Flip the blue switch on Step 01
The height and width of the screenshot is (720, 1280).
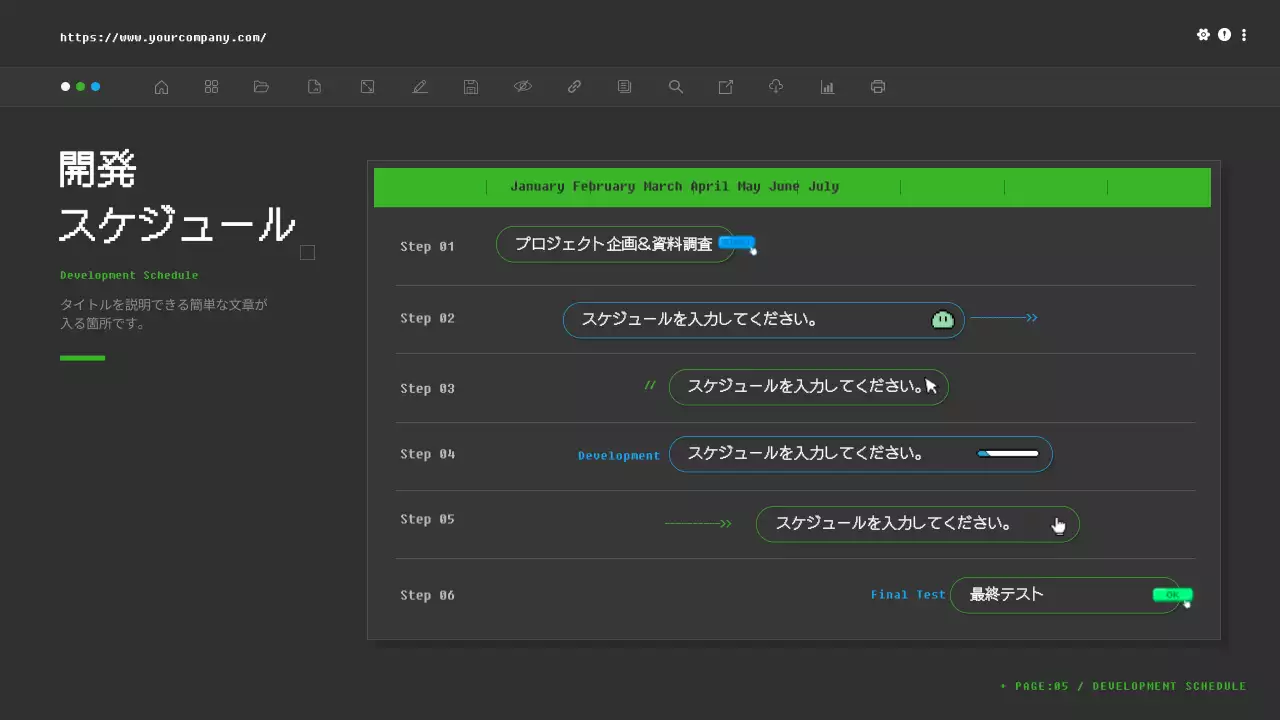pyautogui.click(x=737, y=242)
